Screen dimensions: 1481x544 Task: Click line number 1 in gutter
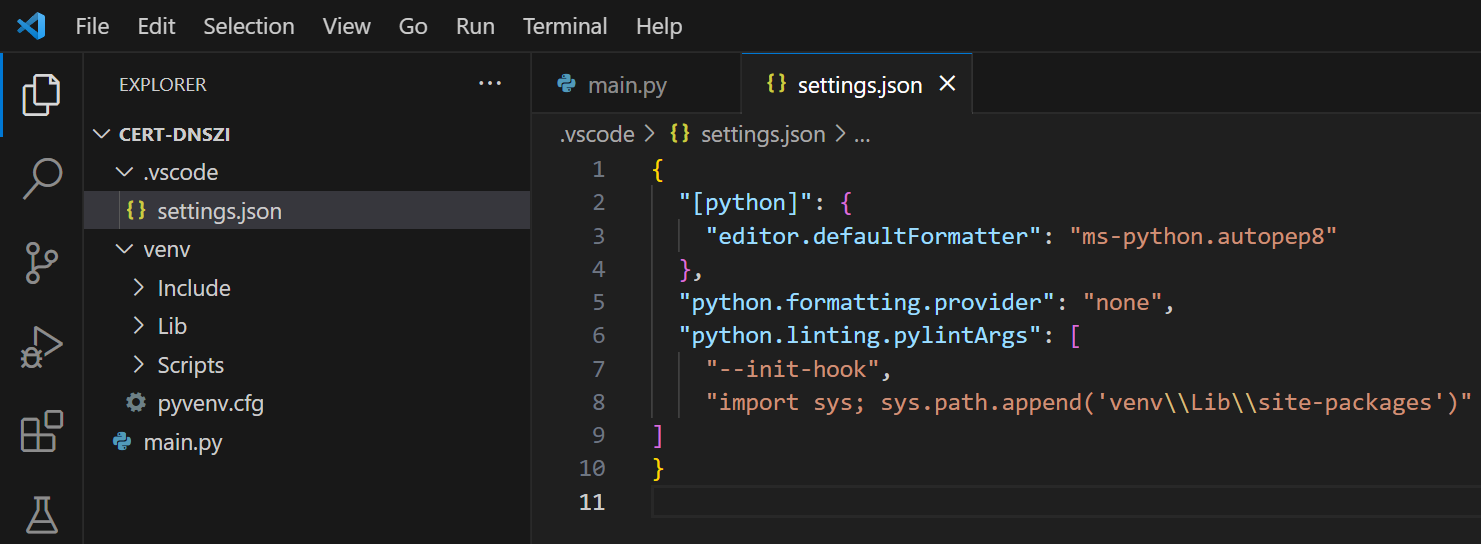(x=598, y=169)
